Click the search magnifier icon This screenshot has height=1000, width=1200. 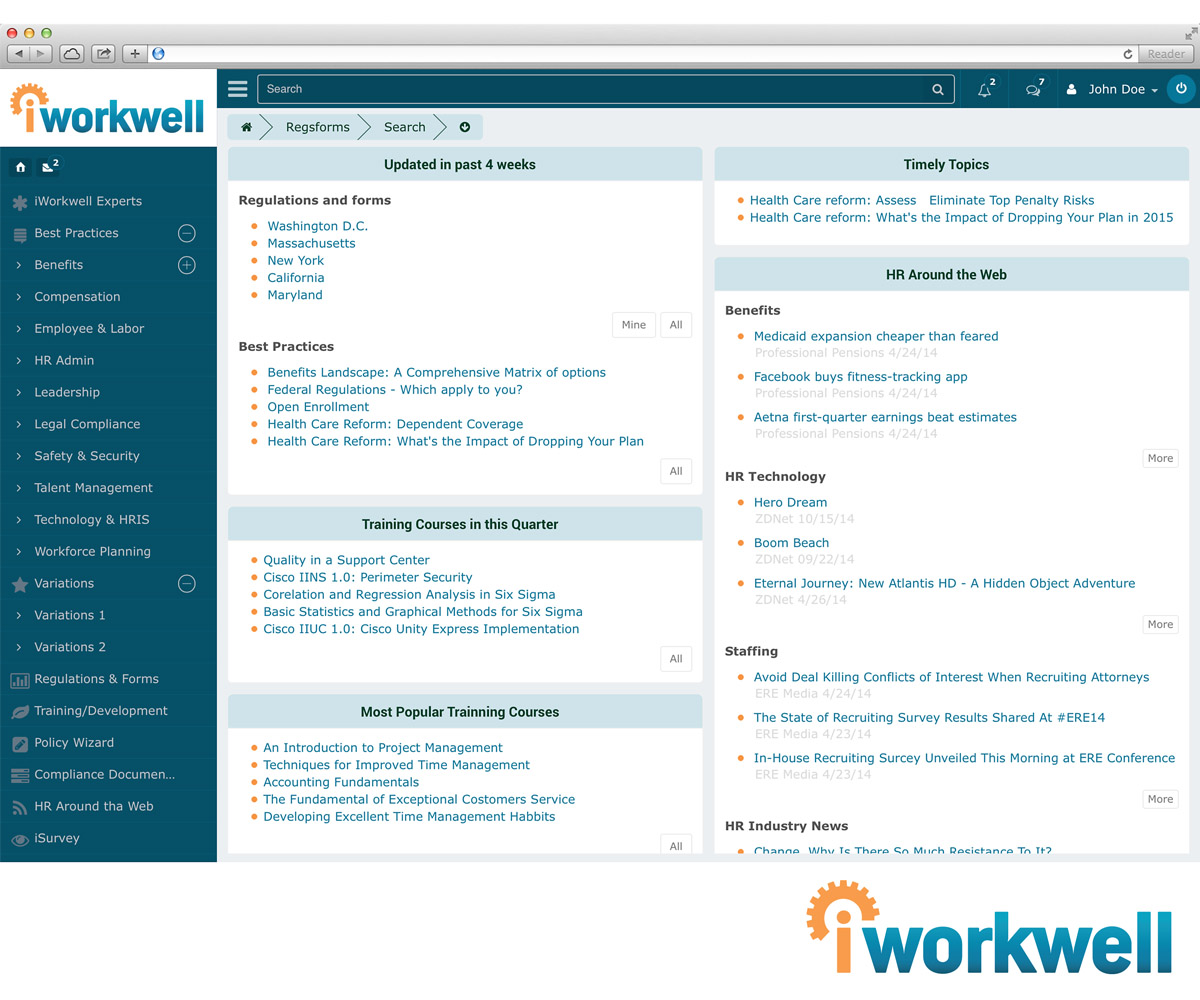click(x=937, y=89)
